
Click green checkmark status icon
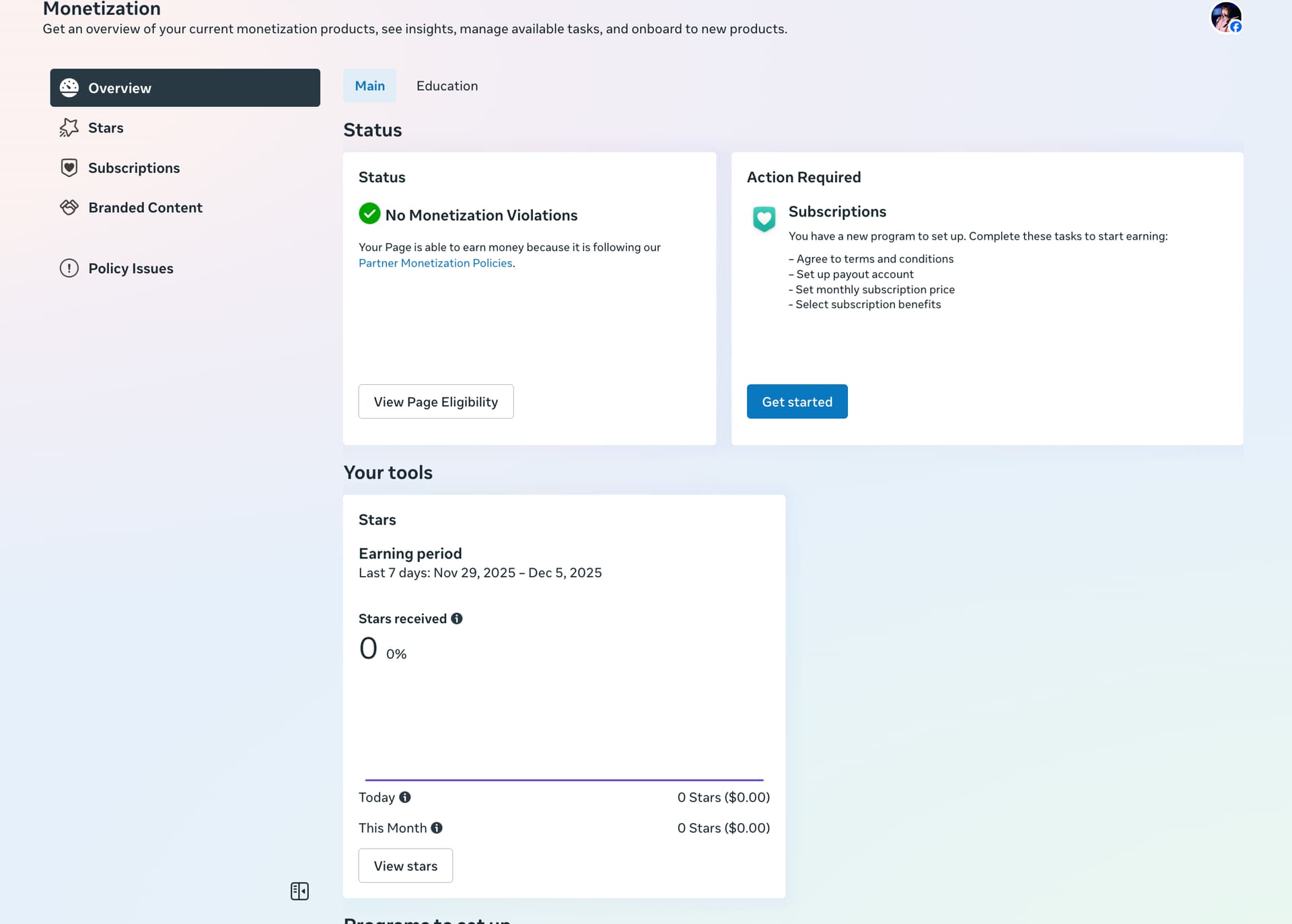tap(369, 214)
